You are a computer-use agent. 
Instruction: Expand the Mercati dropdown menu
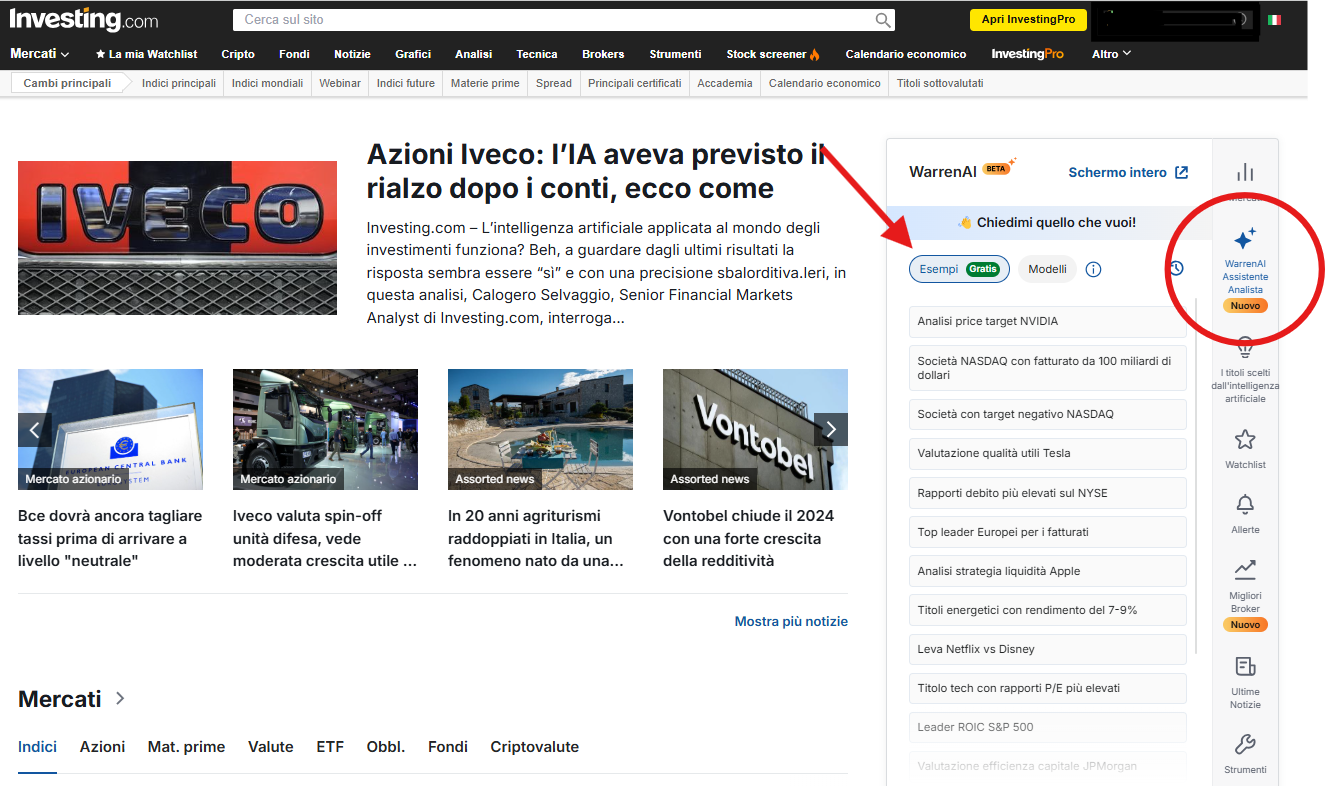[x=39, y=54]
